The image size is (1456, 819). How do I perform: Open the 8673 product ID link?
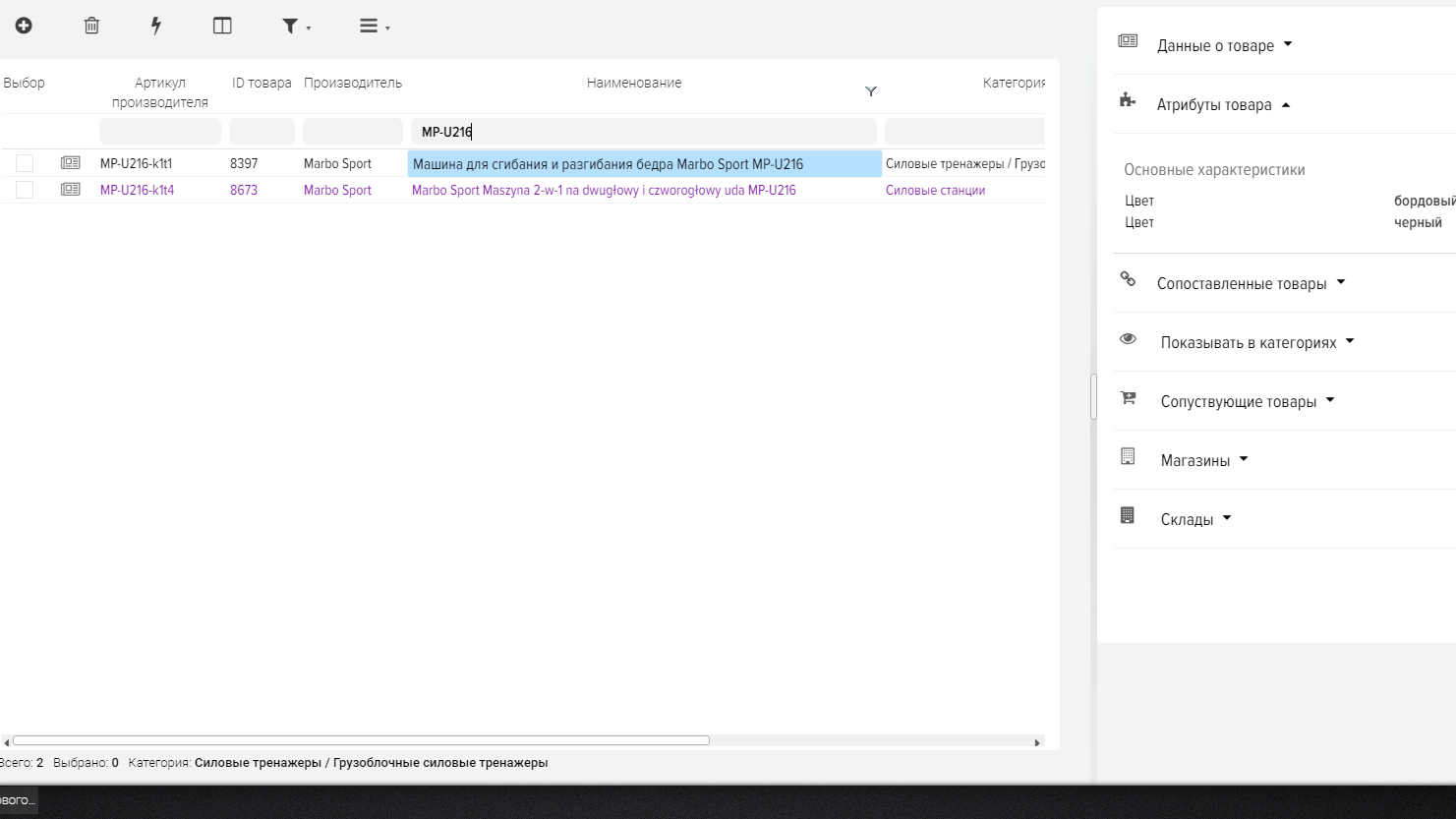pyautogui.click(x=244, y=190)
